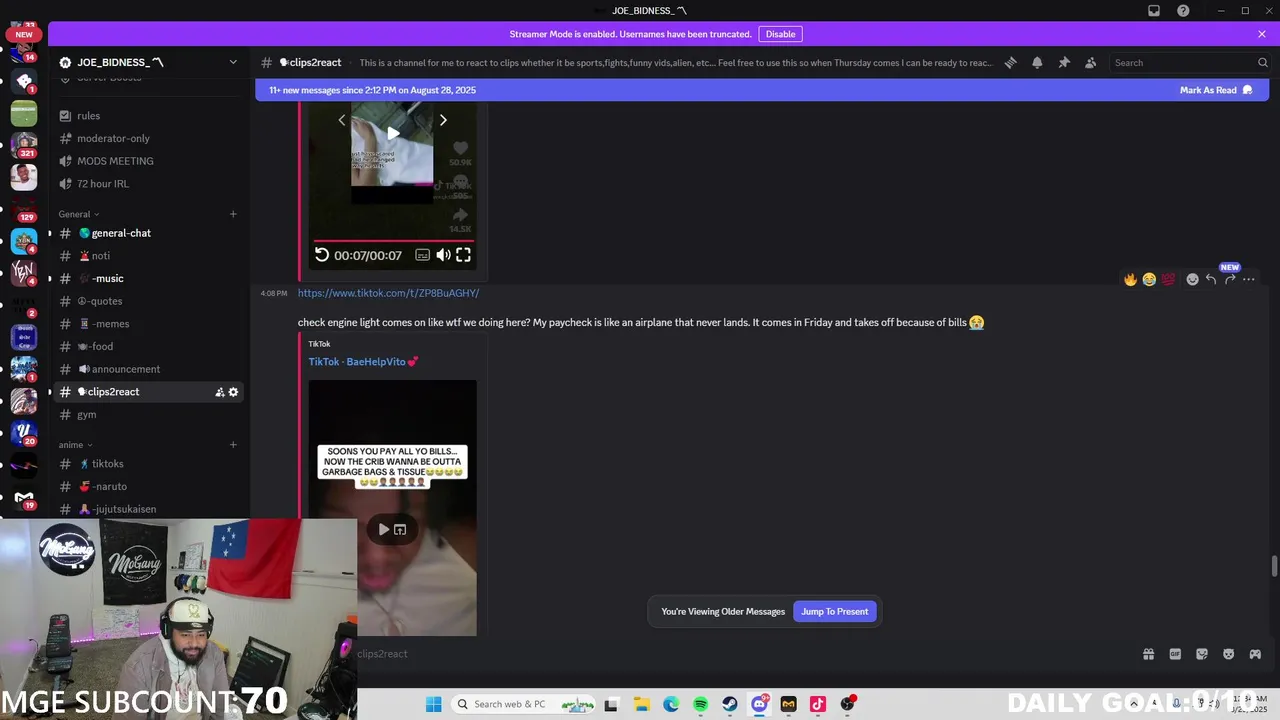The width and height of the screenshot is (1280, 720).
Task: Open Steam from the taskbar
Action: coord(730,704)
